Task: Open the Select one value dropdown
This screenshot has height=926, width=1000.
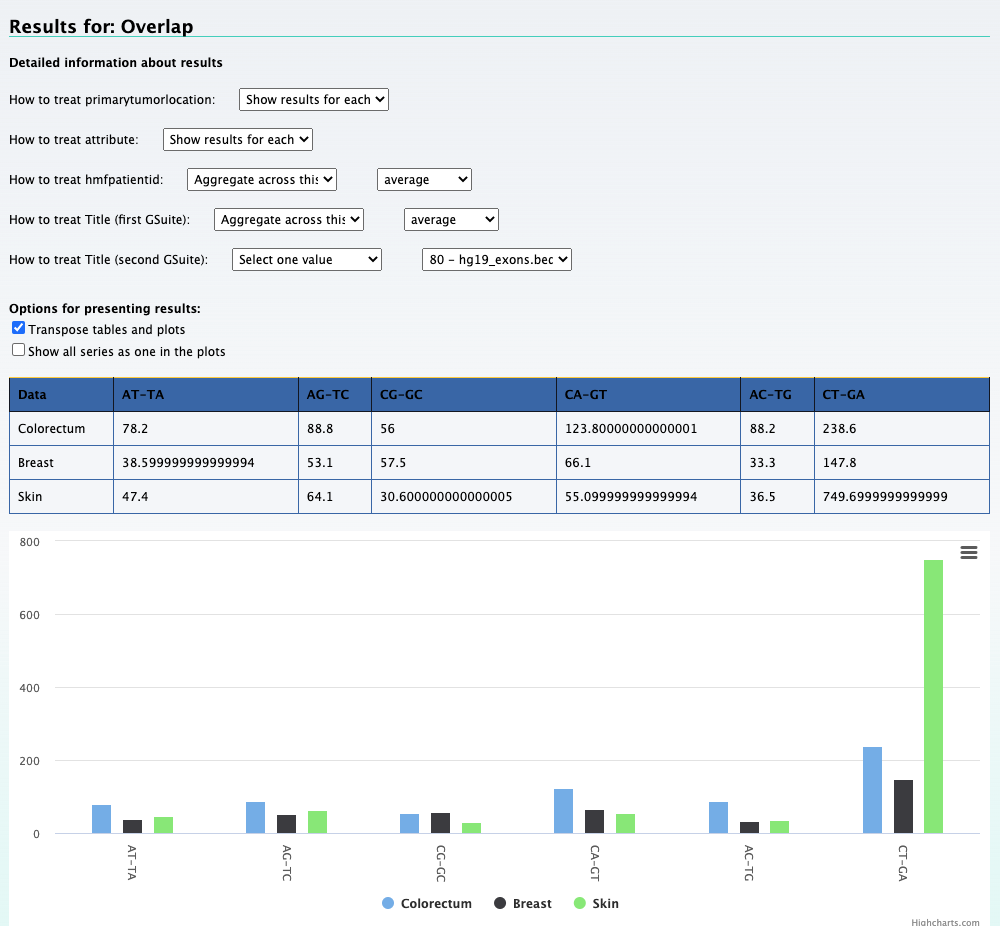Action: click(307, 260)
